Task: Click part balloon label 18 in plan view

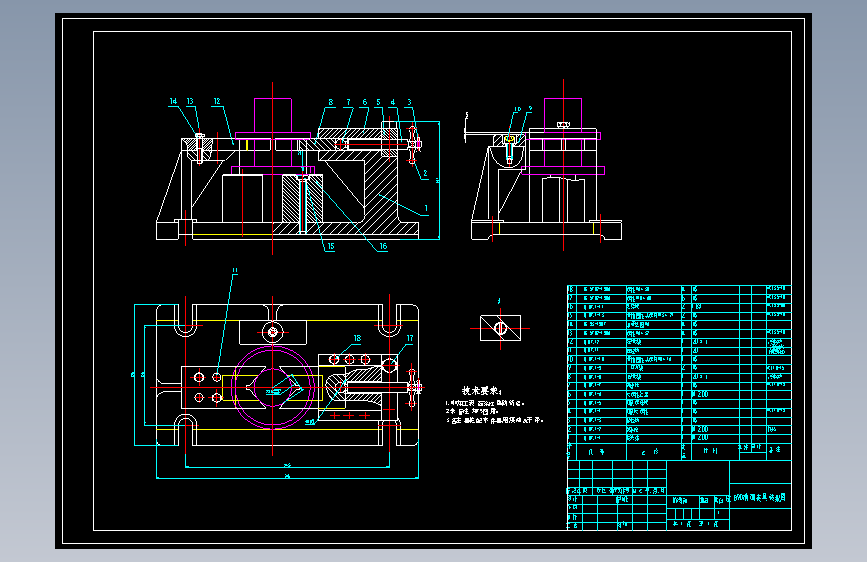Action: [x=357, y=338]
